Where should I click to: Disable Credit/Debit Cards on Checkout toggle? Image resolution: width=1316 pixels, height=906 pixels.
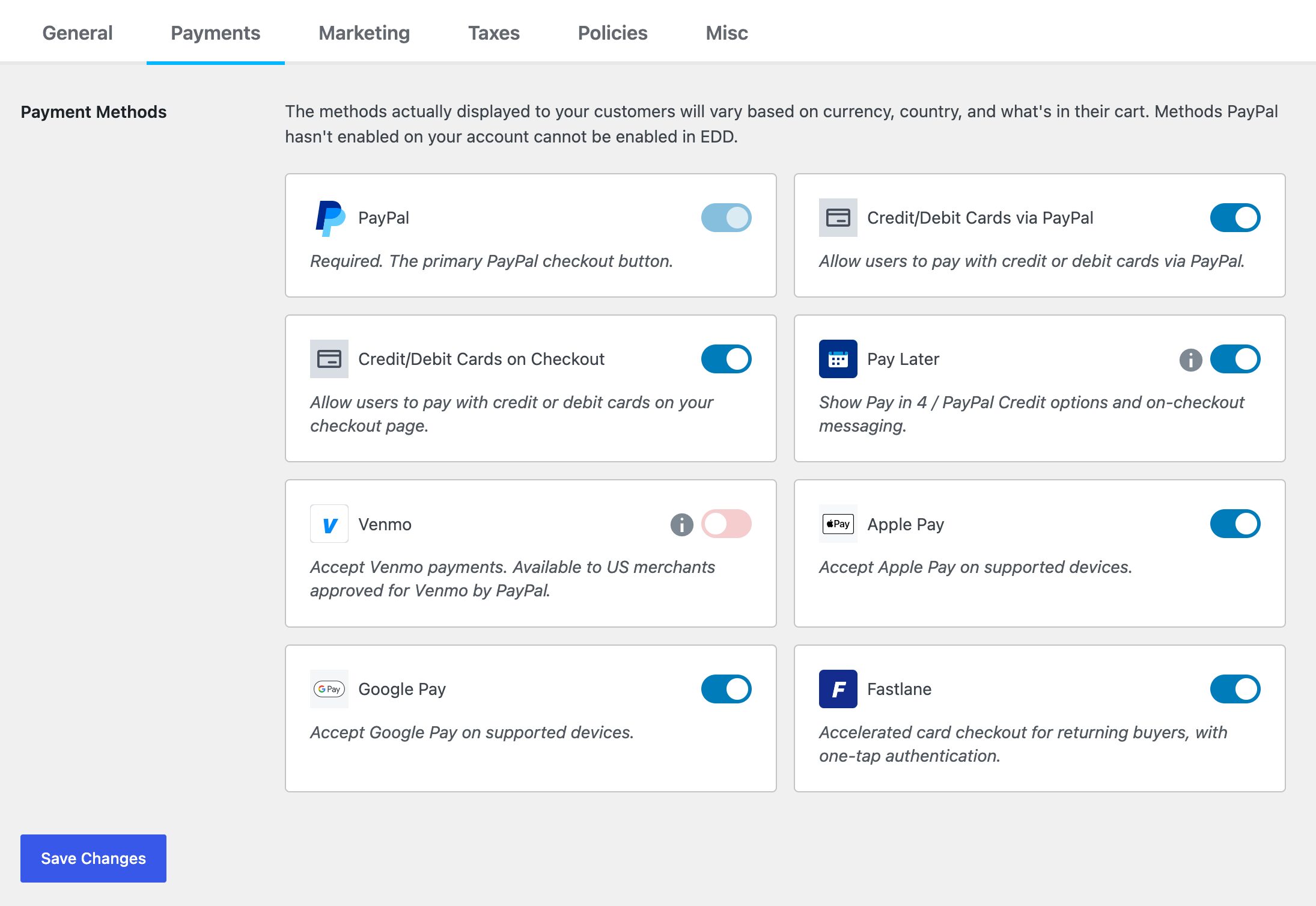(726, 359)
